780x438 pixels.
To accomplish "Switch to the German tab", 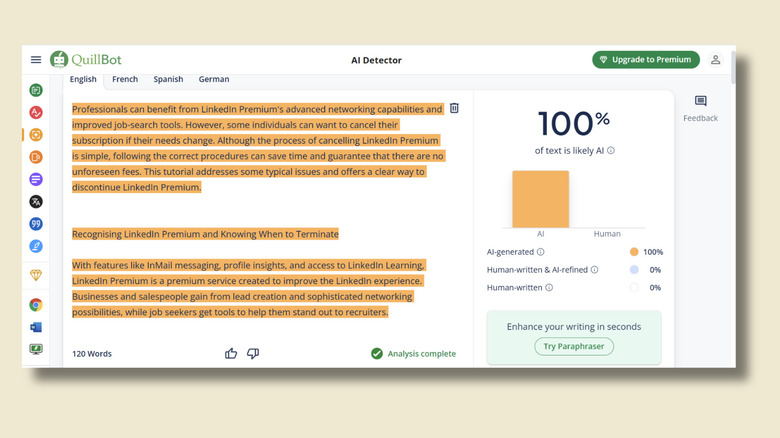I will click(x=214, y=79).
